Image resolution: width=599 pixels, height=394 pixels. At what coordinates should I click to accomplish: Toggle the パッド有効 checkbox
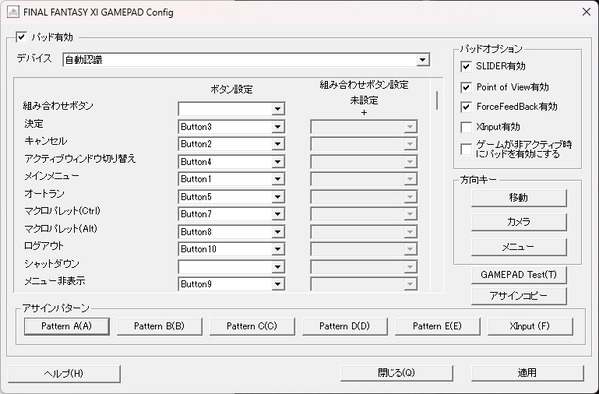tap(21, 37)
